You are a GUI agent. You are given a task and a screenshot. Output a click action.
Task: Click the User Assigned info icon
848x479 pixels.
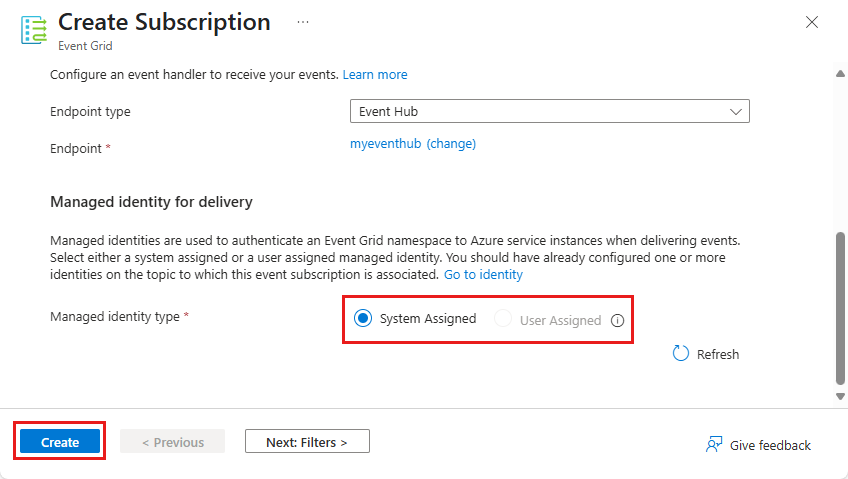coord(617,321)
